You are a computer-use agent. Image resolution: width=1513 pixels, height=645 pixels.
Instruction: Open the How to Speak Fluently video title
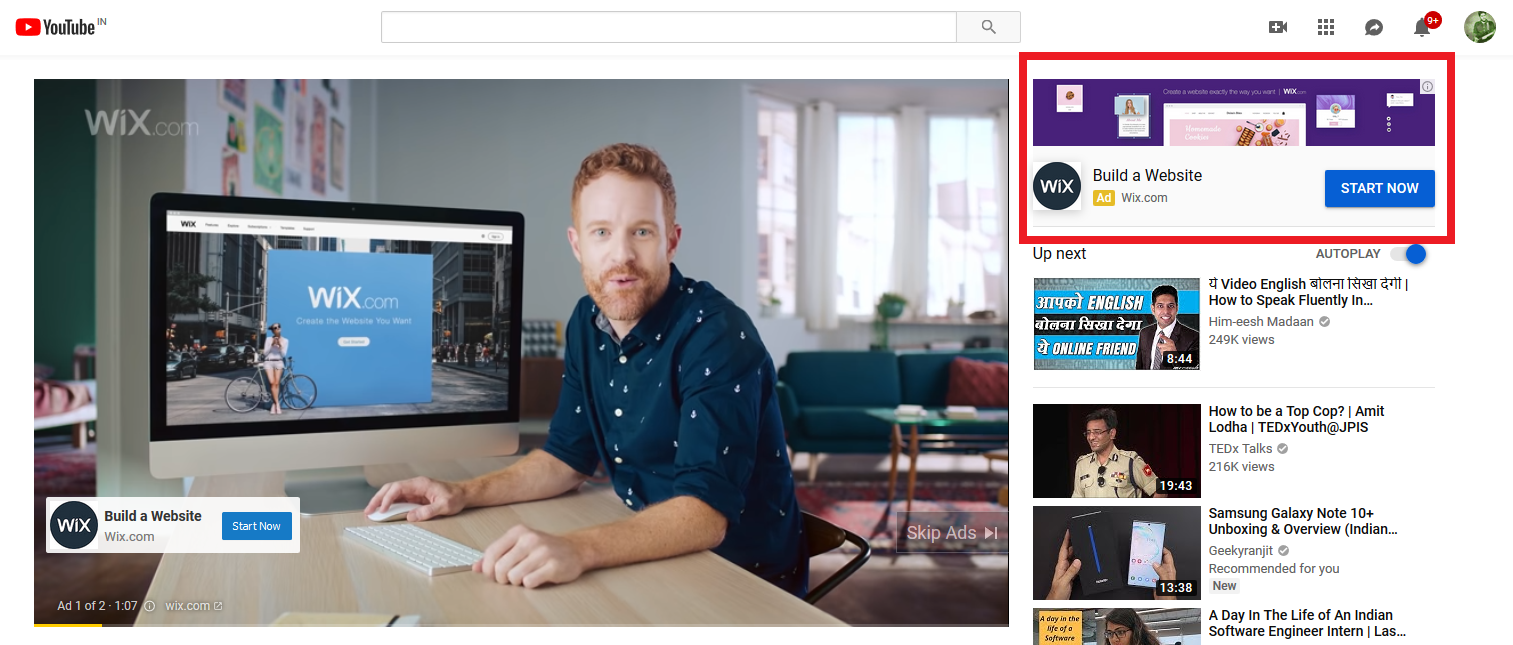click(x=1308, y=292)
